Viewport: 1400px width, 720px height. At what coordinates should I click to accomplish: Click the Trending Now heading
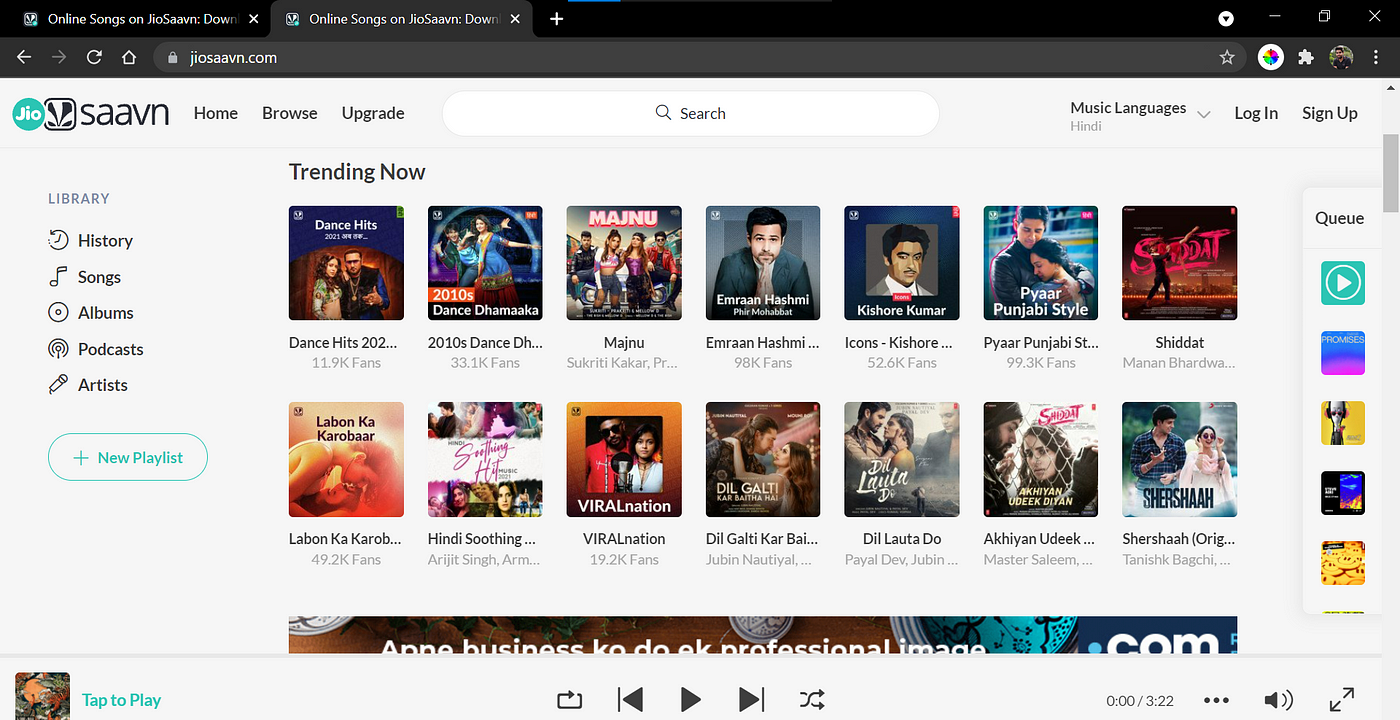[x=357, y=172]
